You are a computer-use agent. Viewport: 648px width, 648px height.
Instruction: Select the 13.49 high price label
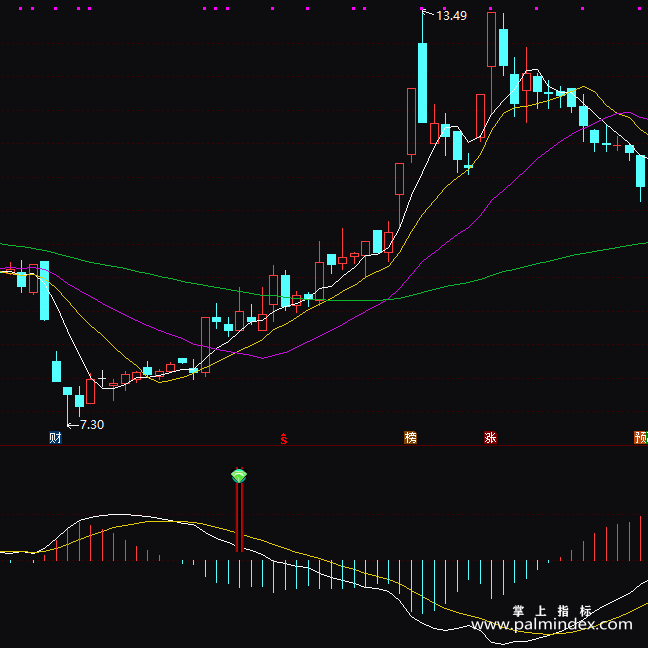(x=451, y=16)
